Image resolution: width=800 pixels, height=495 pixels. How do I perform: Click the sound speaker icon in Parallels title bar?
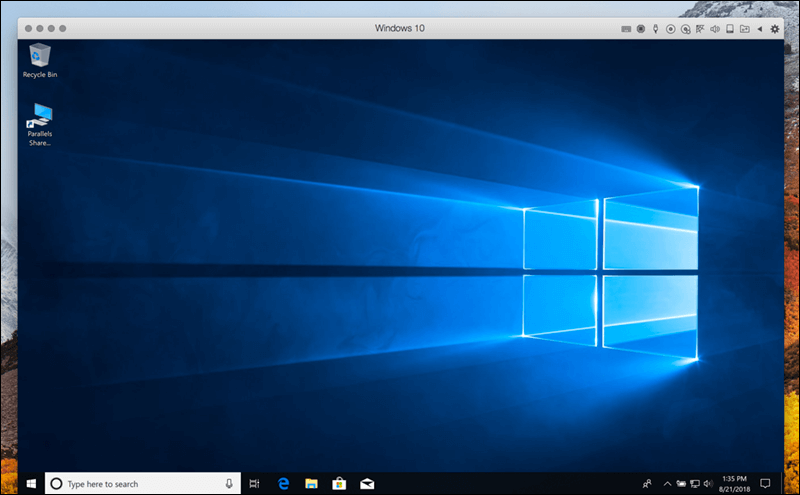click(715, 29)
